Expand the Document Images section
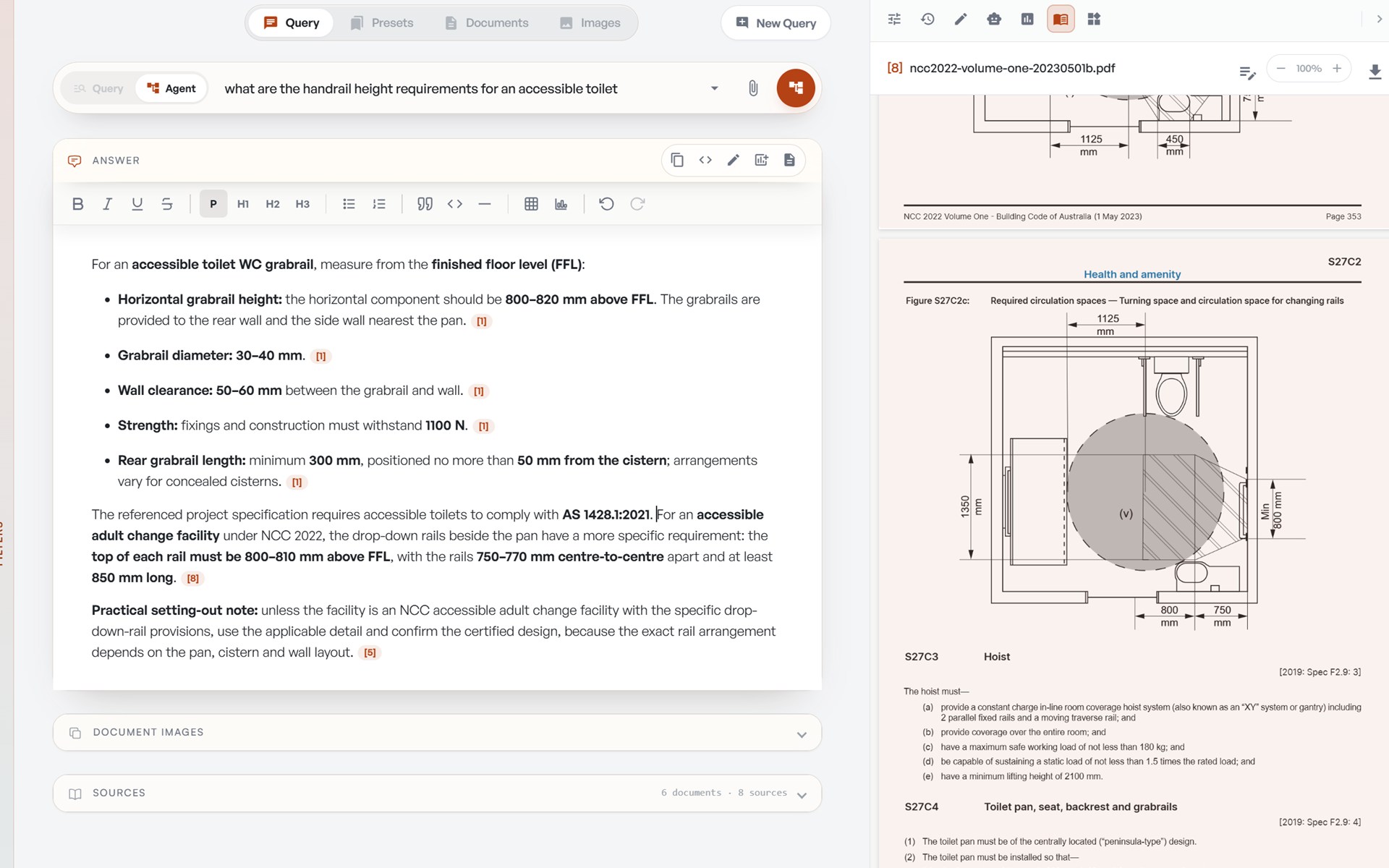The width and height of the screenshot is (1389, 868). point(437,733)
